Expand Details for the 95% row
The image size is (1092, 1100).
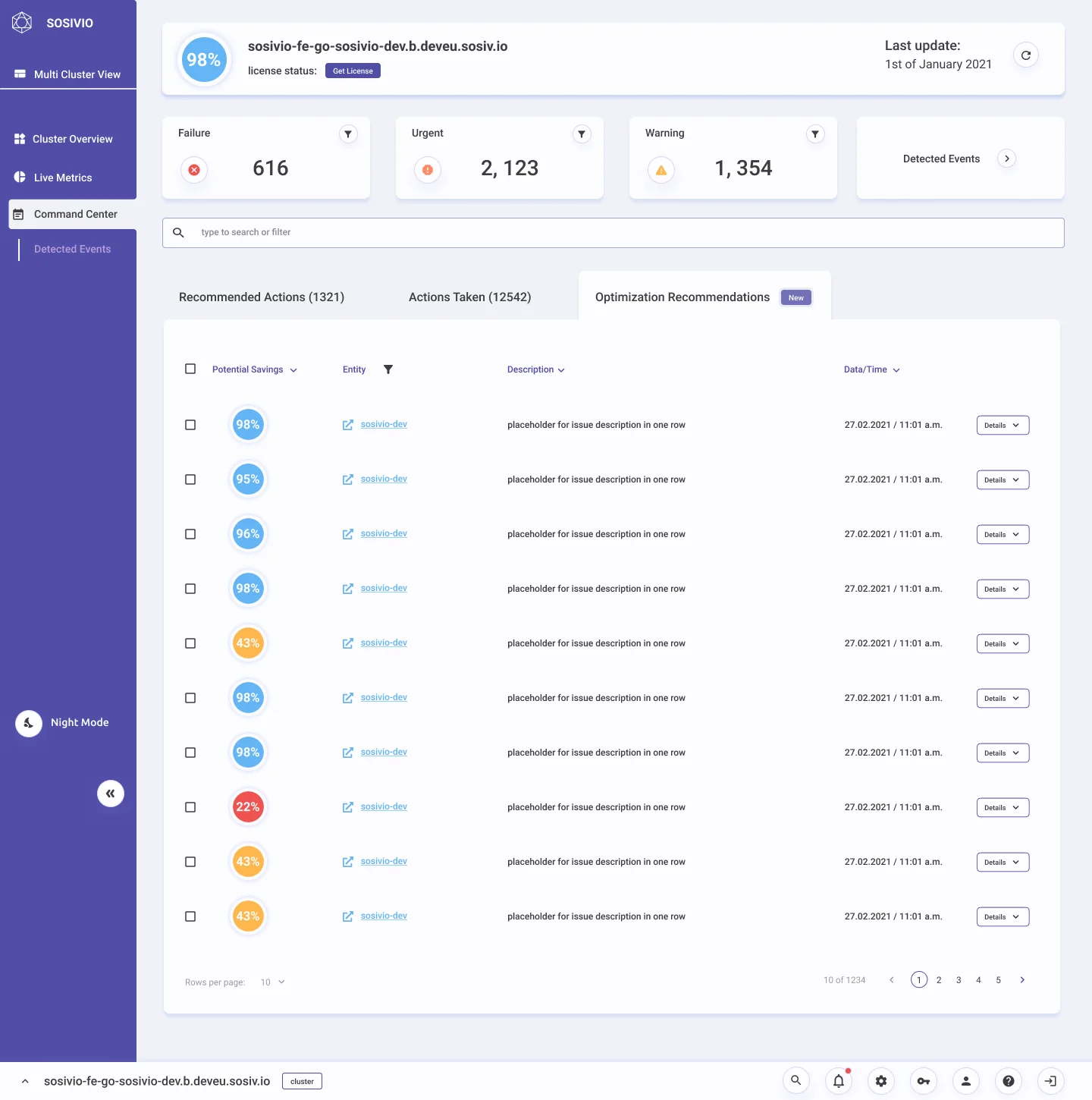[x=1003, y=479]
